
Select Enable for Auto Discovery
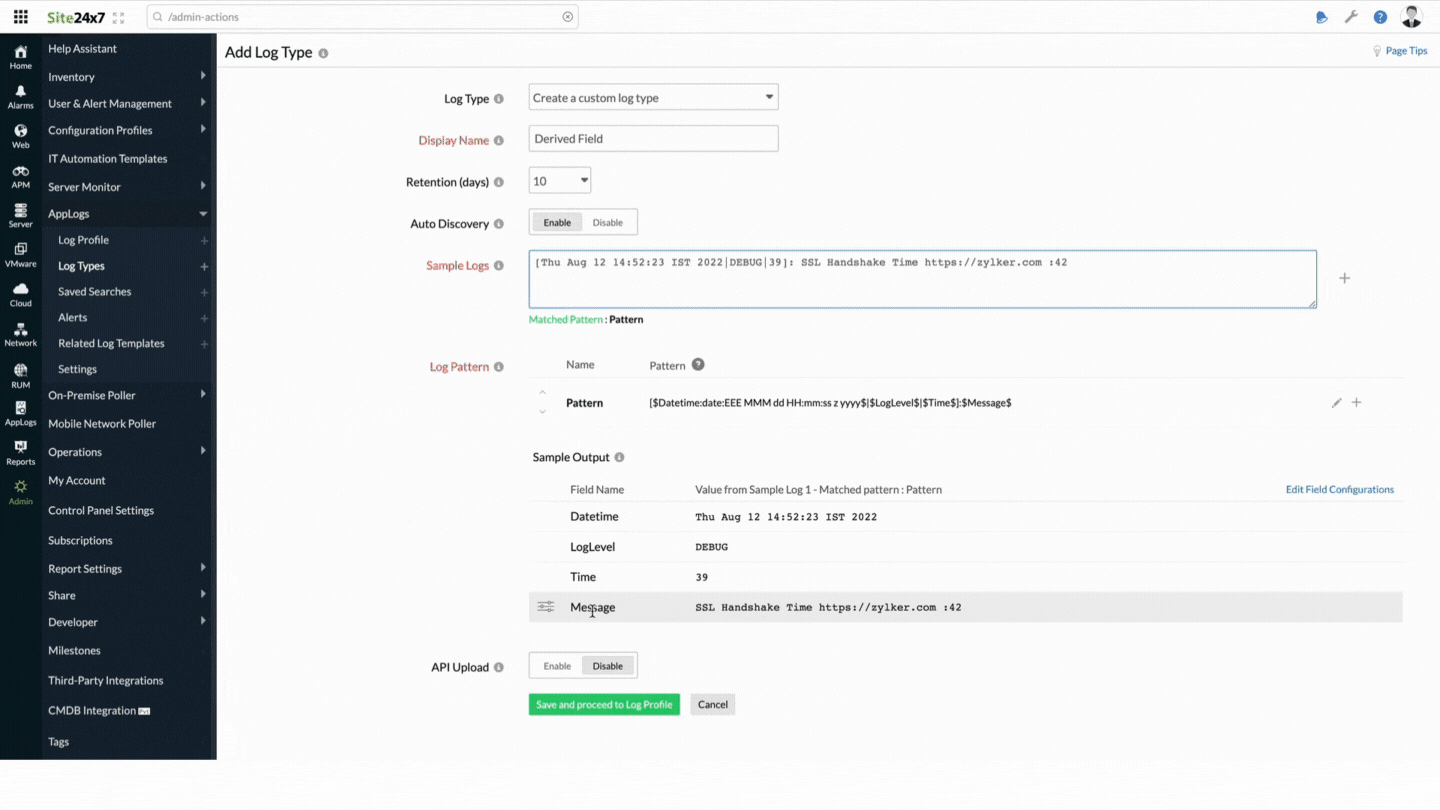(x=557, y=223)
